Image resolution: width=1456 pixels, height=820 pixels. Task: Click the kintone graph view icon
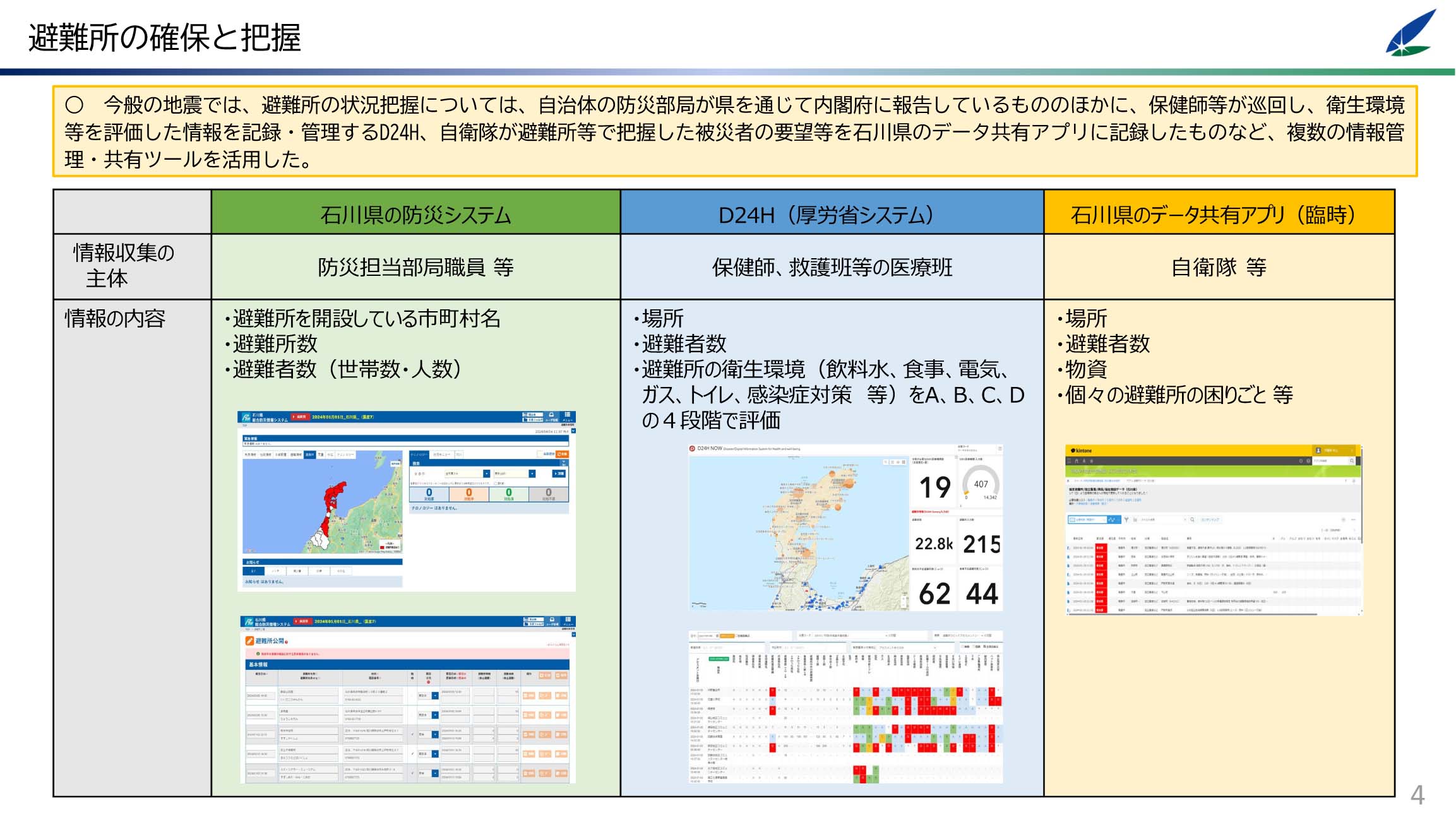point(1111,520)
